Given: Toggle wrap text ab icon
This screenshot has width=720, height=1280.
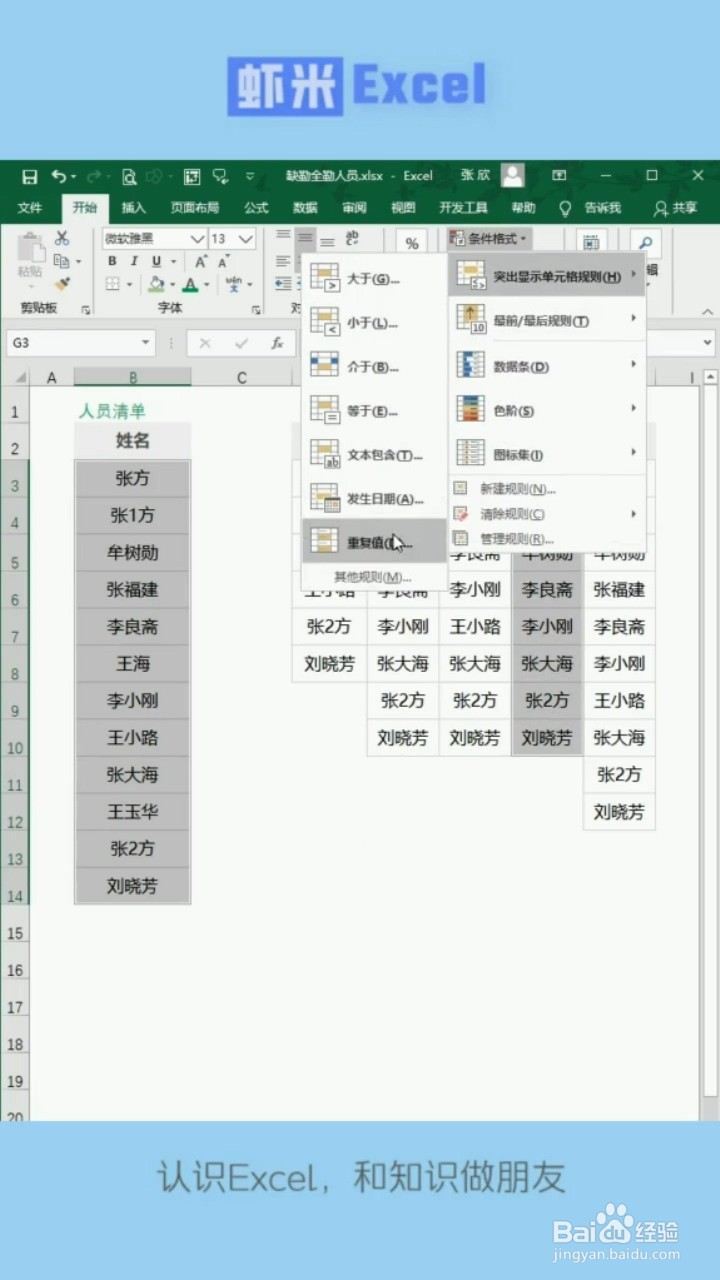Looking at the screenshot, I should click(x=352, y=238).
